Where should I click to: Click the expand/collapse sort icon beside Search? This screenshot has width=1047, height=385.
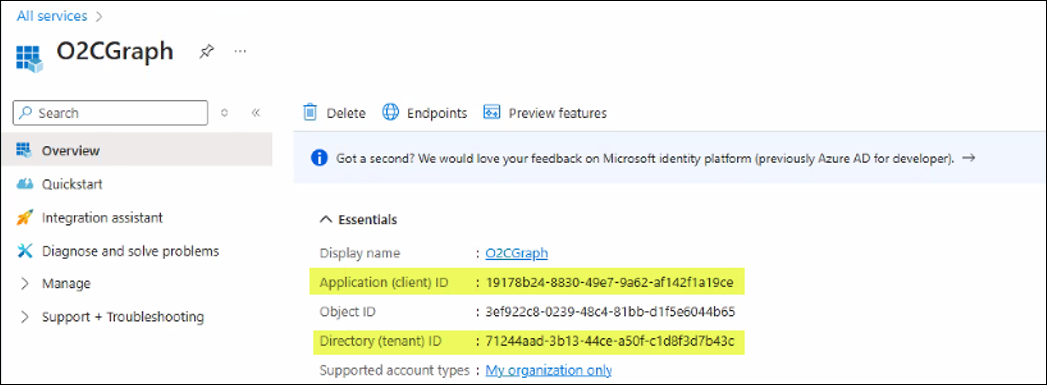pos(225,113)
